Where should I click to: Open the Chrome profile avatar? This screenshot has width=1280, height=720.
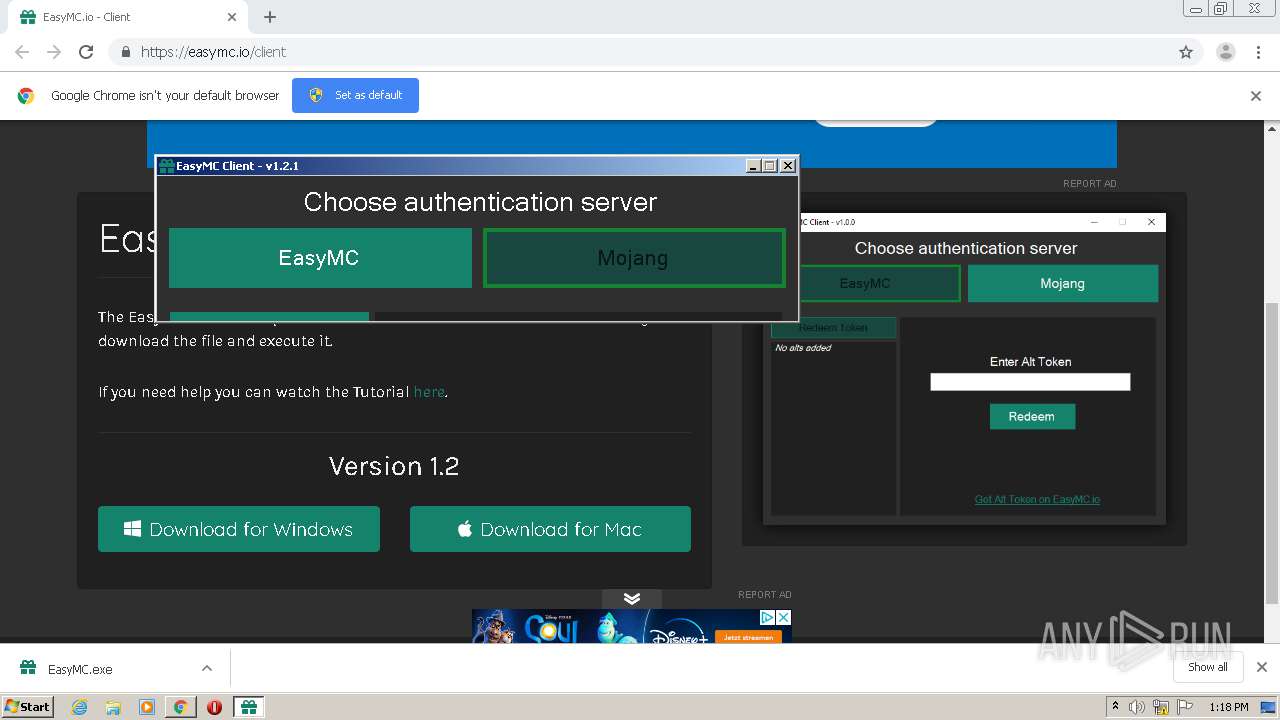pyautogui.click(x=1225, y=52)
